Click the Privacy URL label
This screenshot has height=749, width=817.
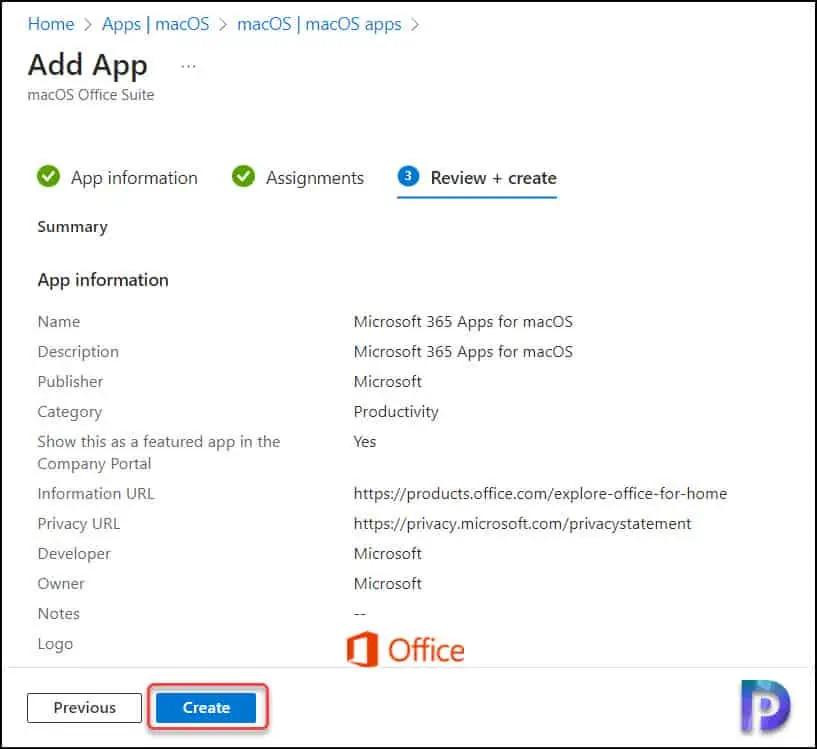click(x=79, y=523)
